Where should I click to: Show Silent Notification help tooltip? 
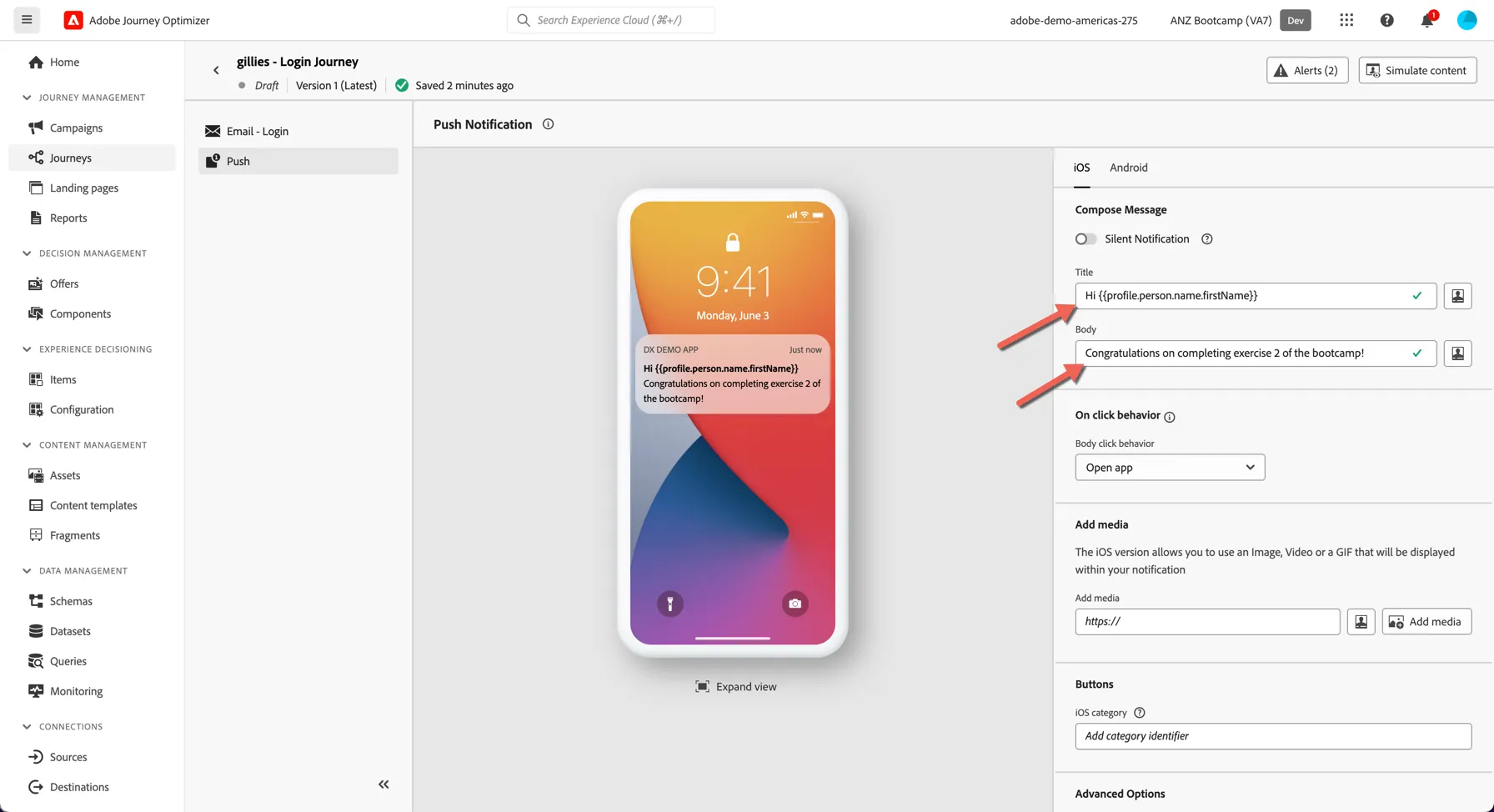[1206, 239]
